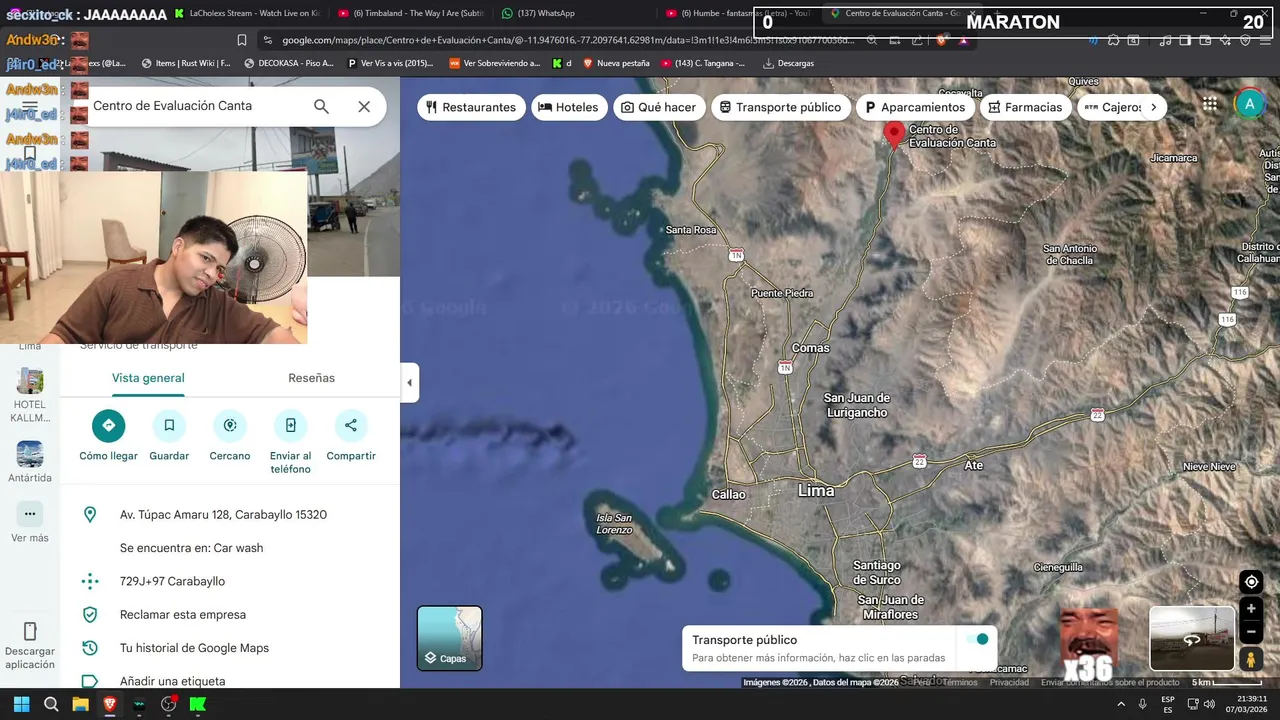Viewport: 1280px width, 720px height.
Task: Select the Vista general tab
Action: pos(148,378)
